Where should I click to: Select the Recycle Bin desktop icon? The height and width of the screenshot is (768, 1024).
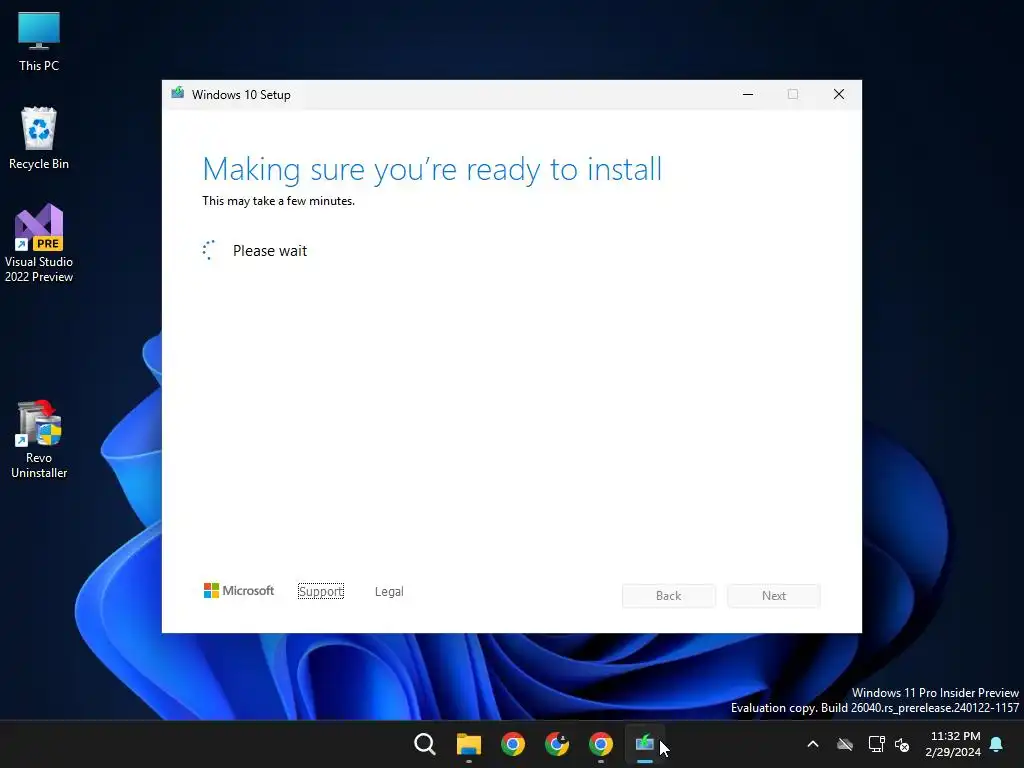point(39,138)
